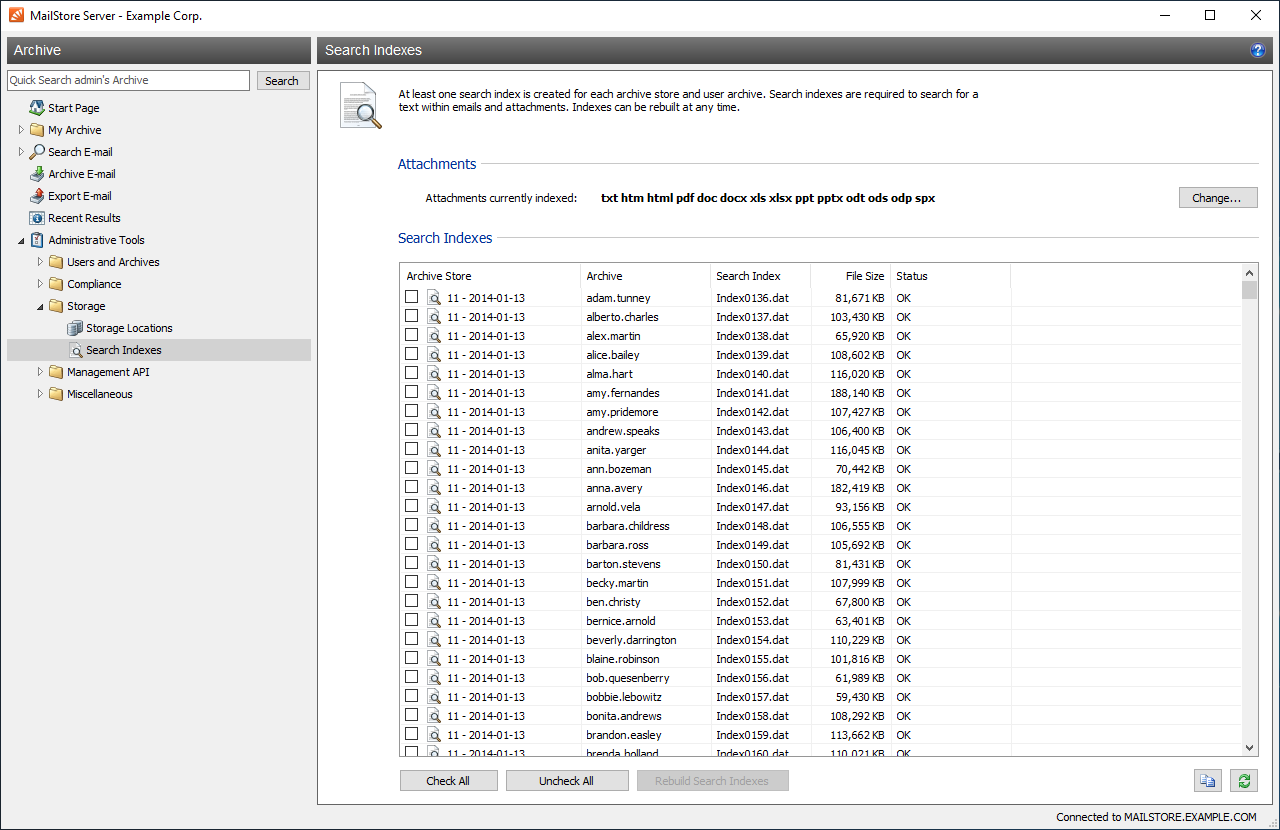This screenshot has width=1280, height=830.
Task: Check the box for adam.tunney's index
Action: coord(411,297)
